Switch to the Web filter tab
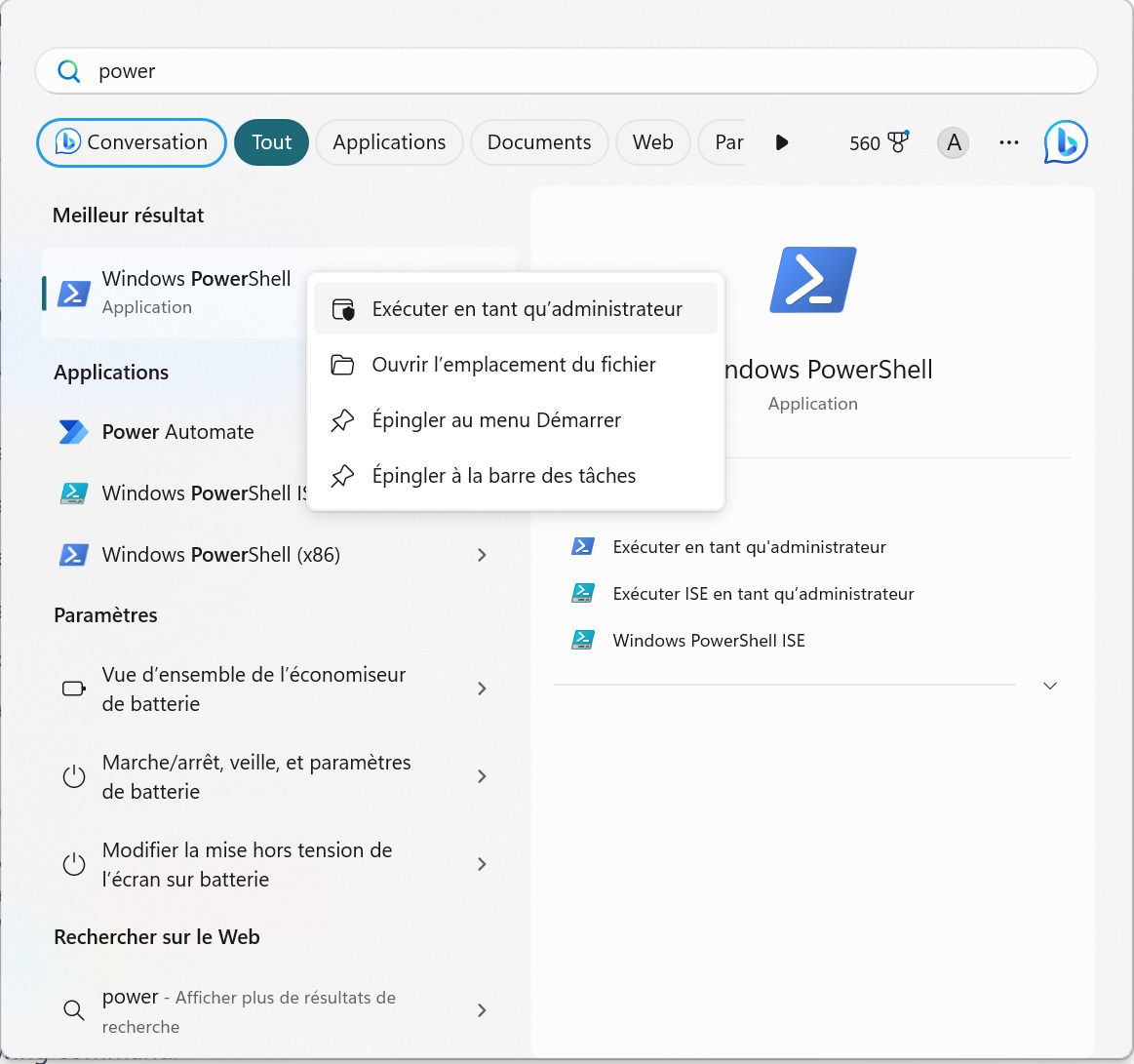This screenshot has width=1134, height=1064. (653, 142)
